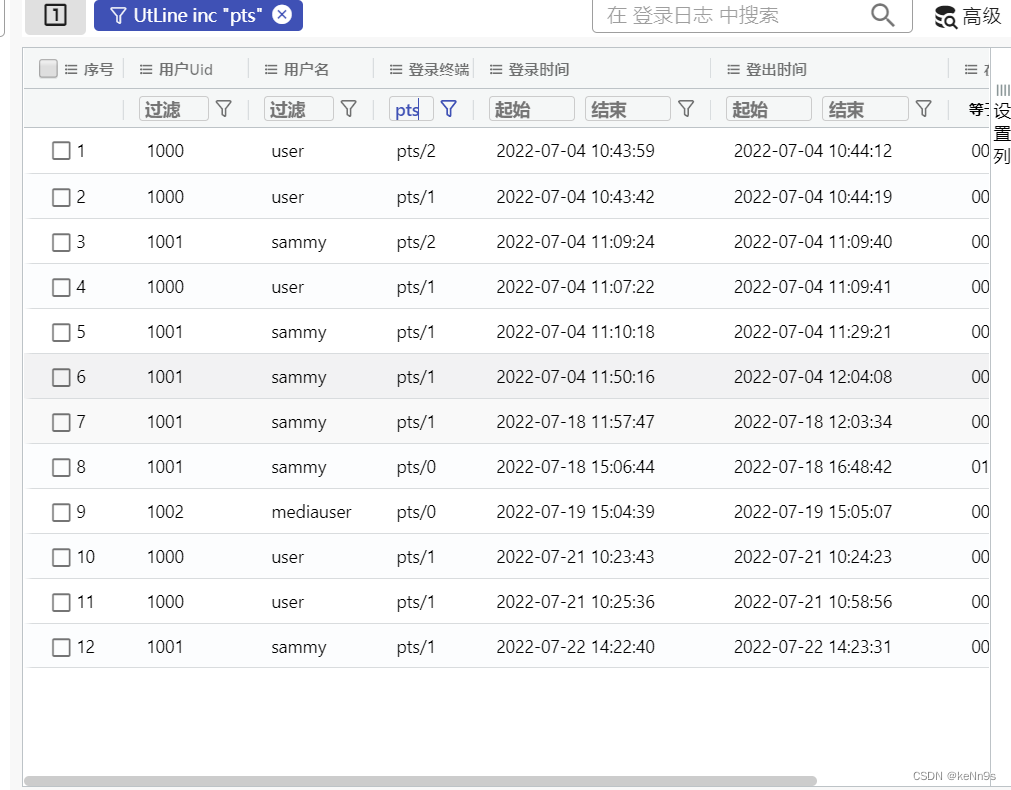Click the page layout icon showing number 1
This screenshot has width=1011, height=790.
[x=55, y=15]
